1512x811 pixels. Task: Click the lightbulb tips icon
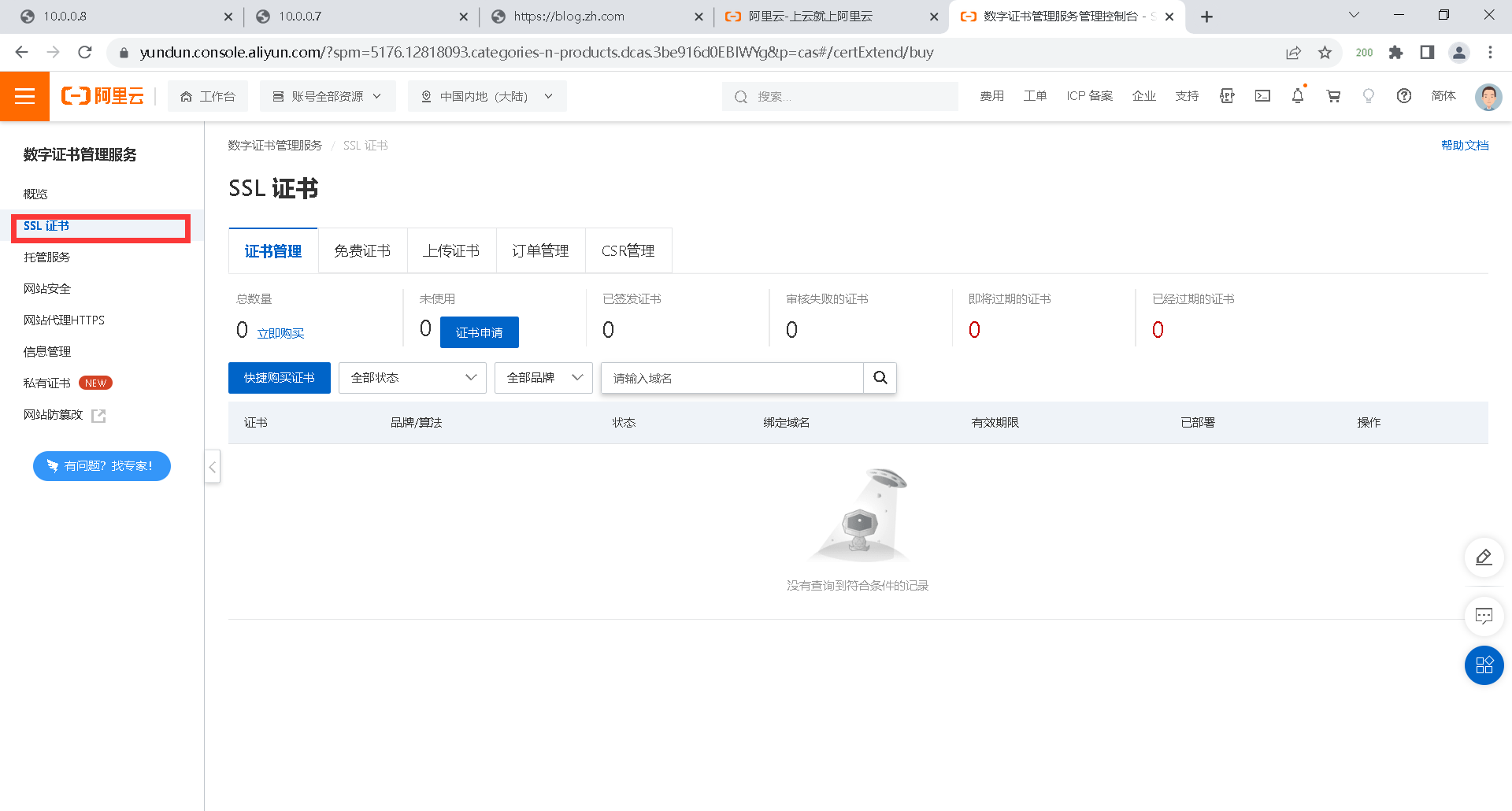[1369, 96]
